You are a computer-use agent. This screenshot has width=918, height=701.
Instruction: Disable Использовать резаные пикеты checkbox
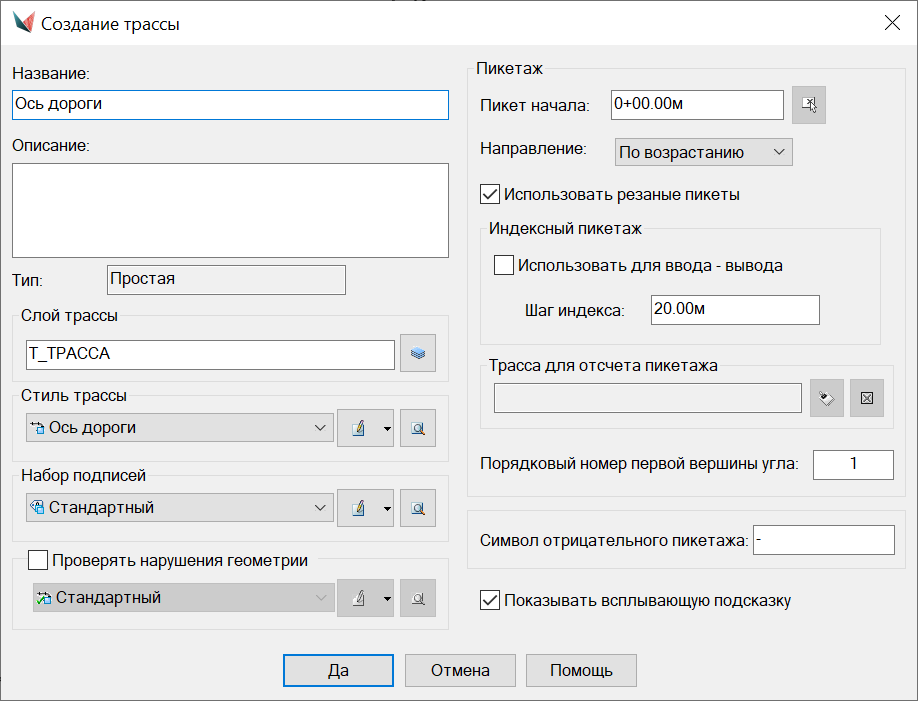coord(490,194)
